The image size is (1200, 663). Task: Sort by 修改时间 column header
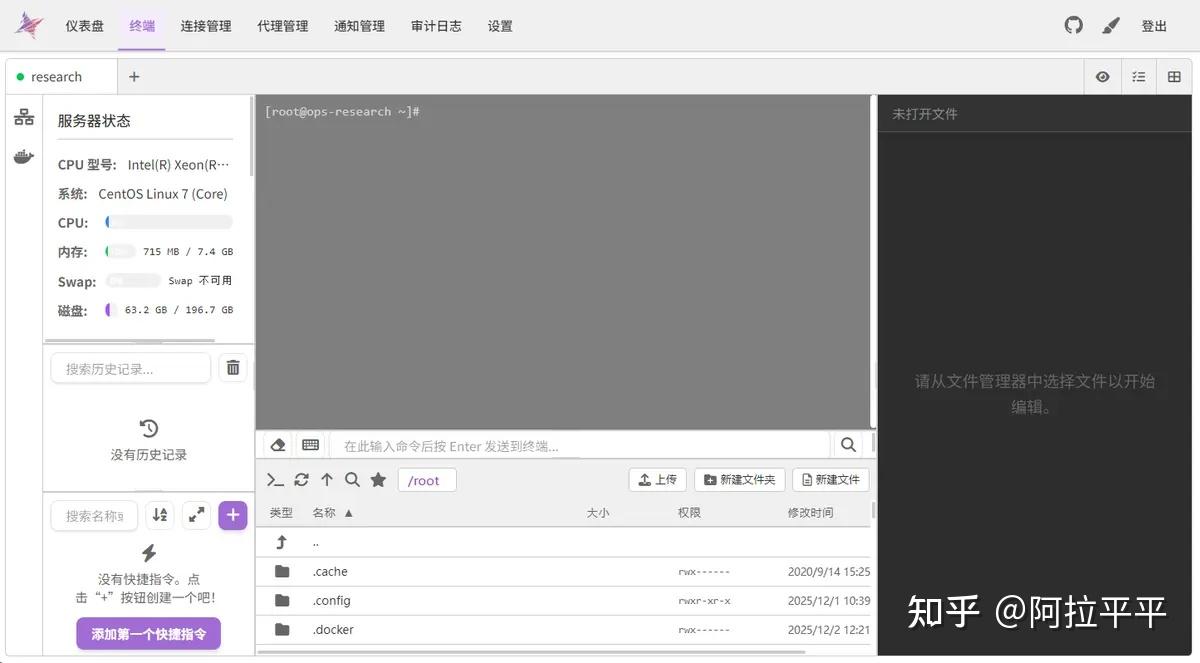click(810, 512)
